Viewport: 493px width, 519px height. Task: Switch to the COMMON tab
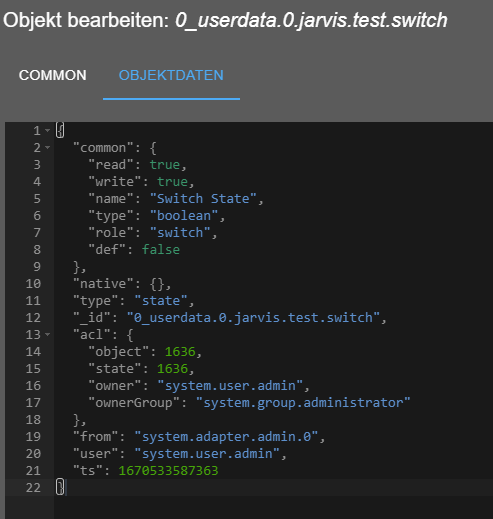(53, 75)
